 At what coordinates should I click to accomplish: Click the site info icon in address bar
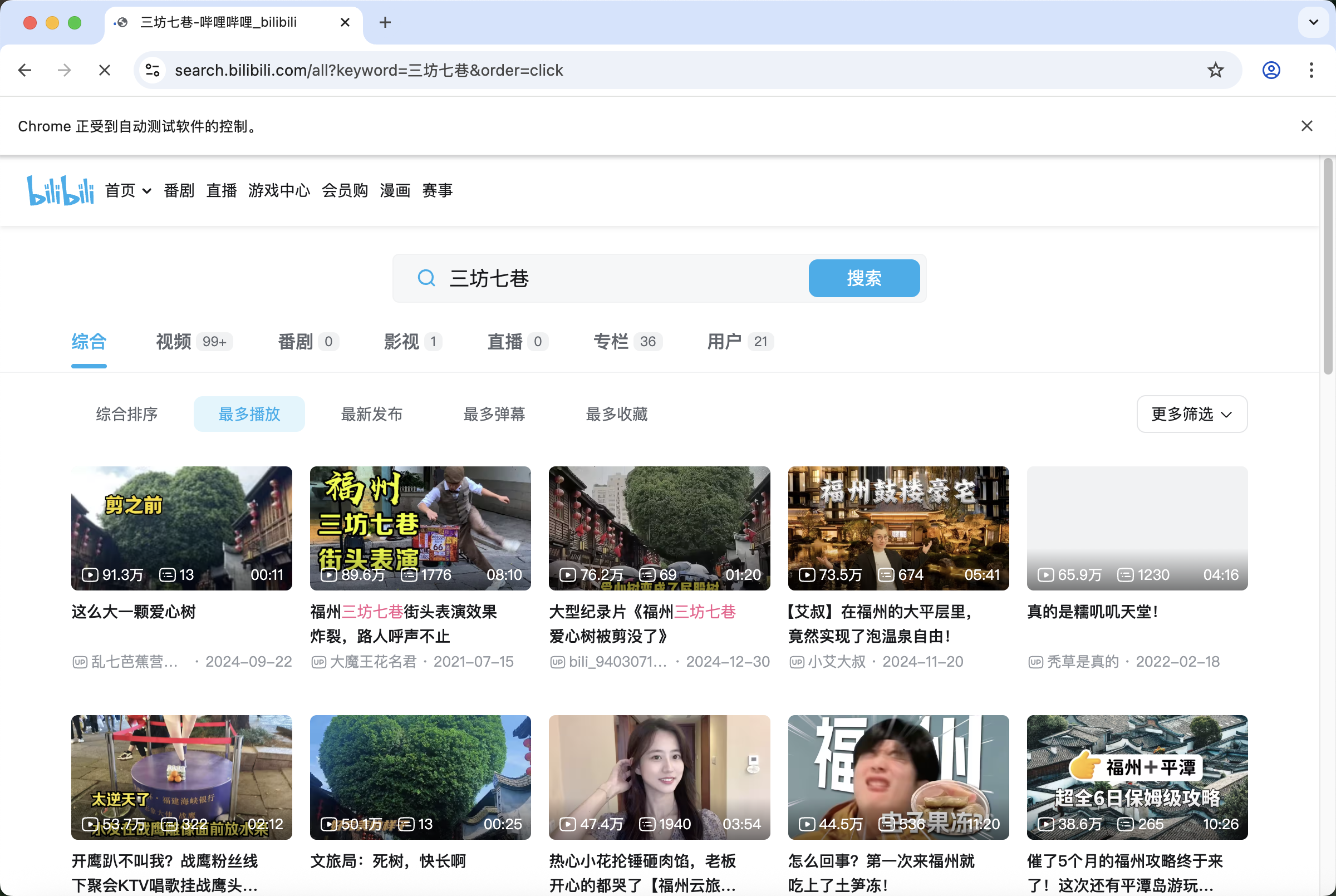[153, 70]
